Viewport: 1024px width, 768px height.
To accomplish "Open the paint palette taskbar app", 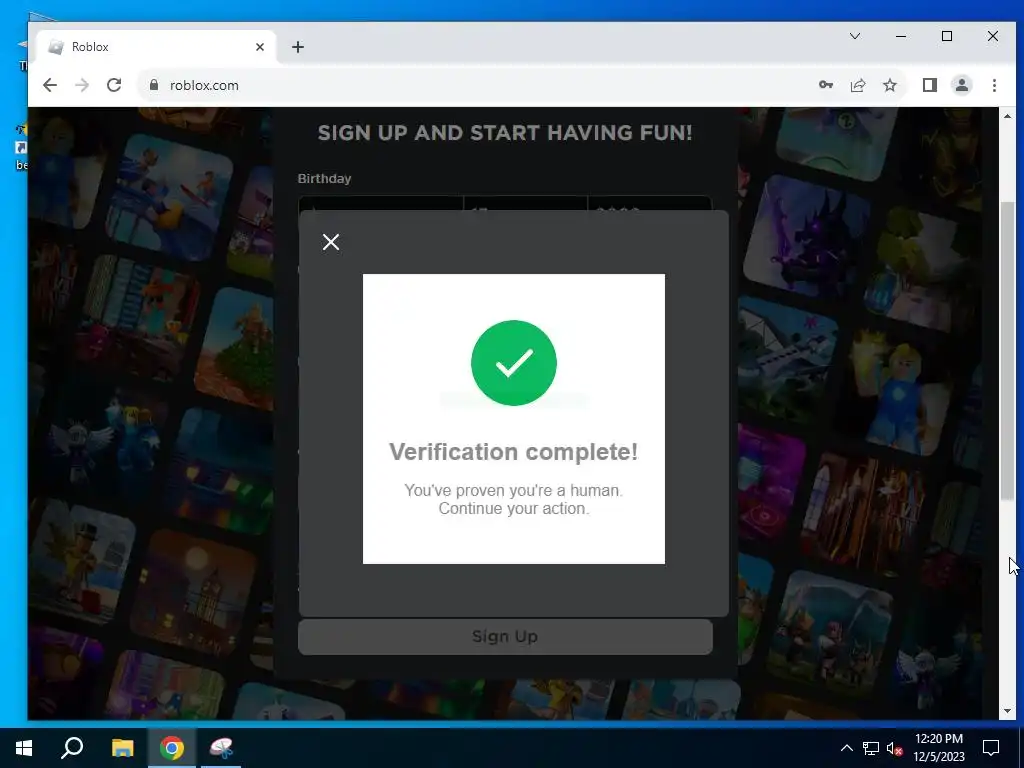I will (221, 748).
